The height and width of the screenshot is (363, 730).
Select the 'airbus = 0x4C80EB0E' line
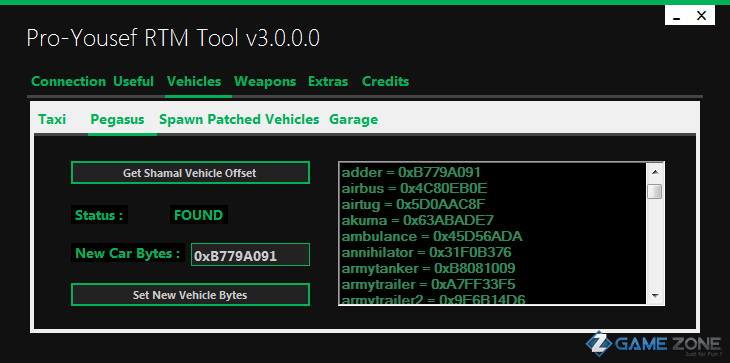click(414, 188)
